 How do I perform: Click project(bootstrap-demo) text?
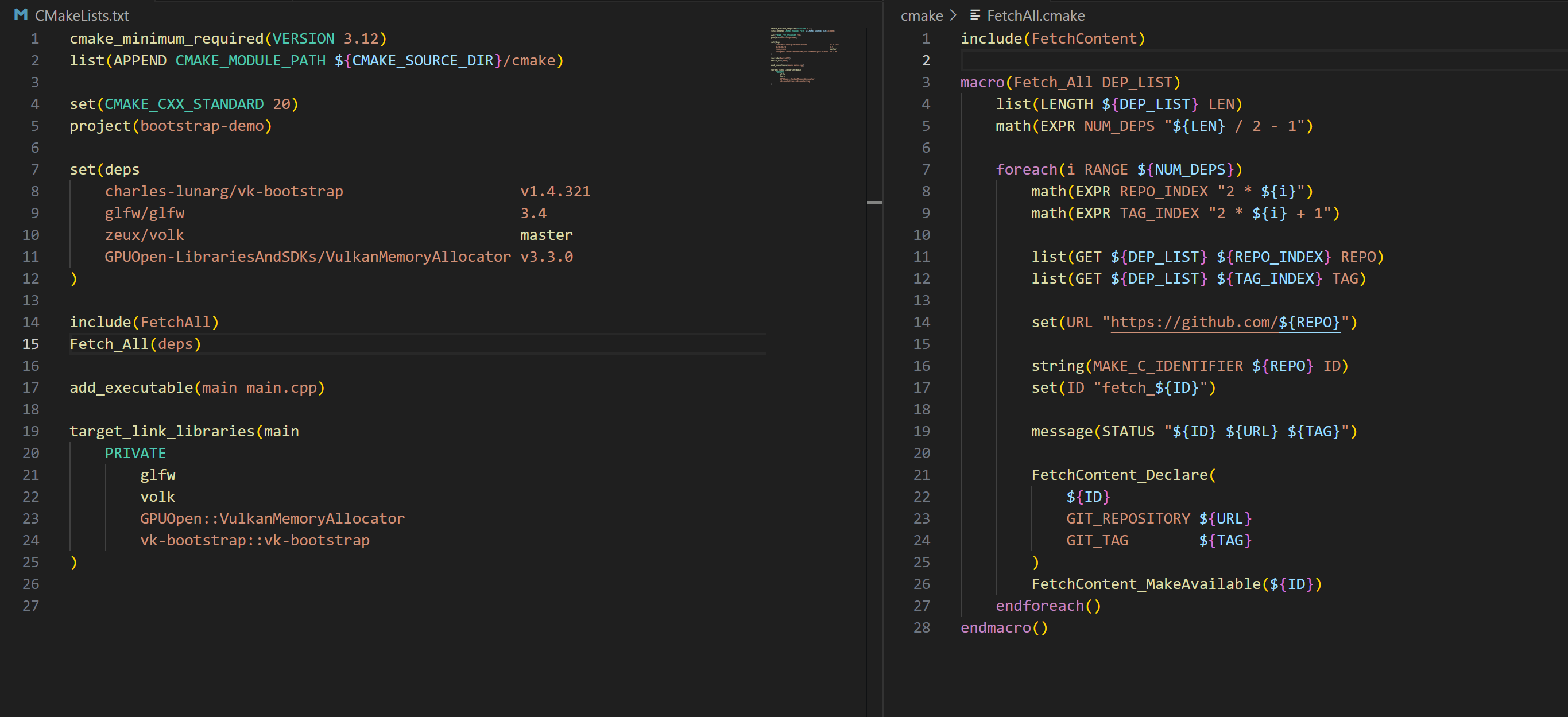(171, 126)
